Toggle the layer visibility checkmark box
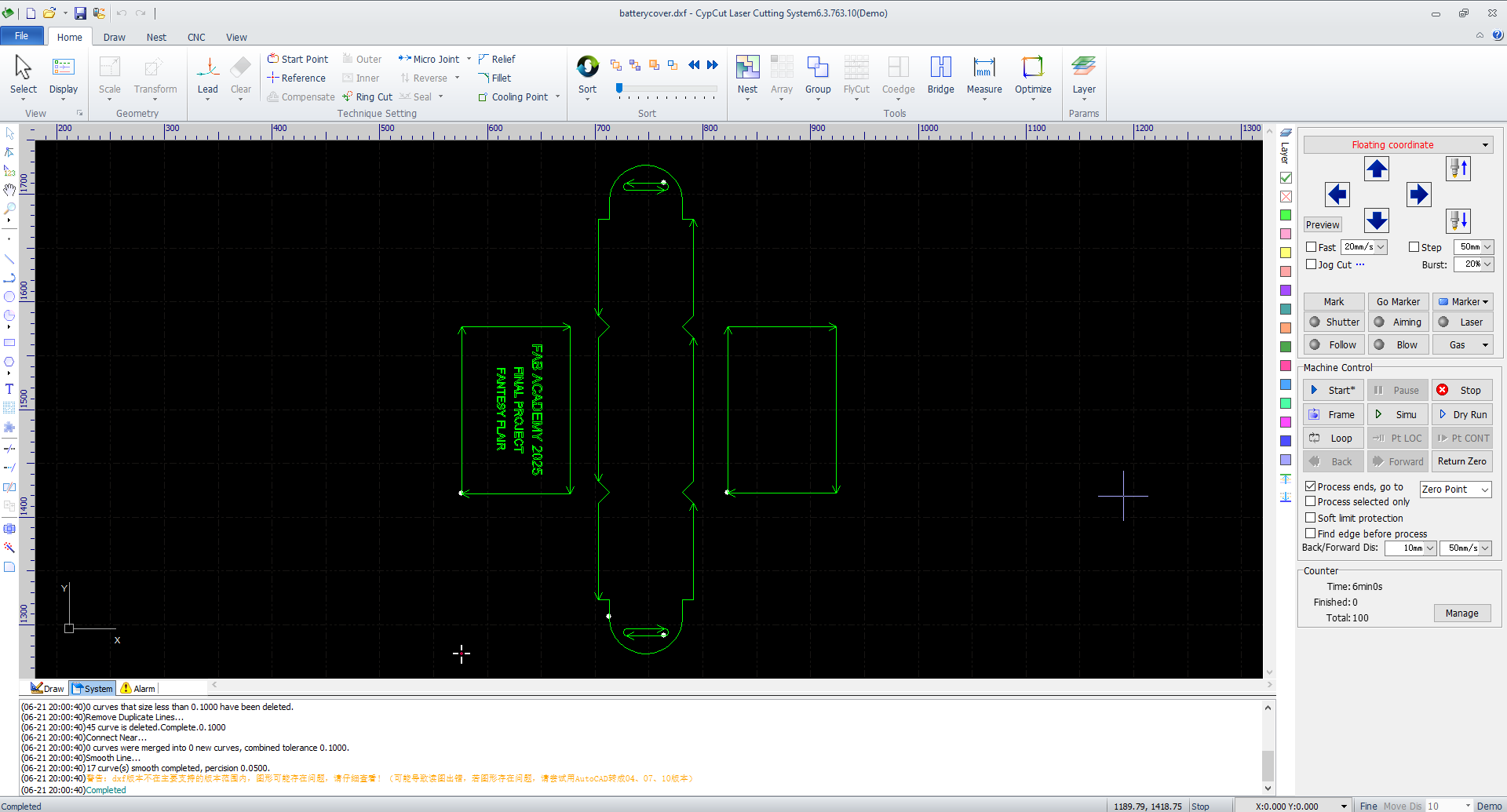 [x=1286, y=178]
